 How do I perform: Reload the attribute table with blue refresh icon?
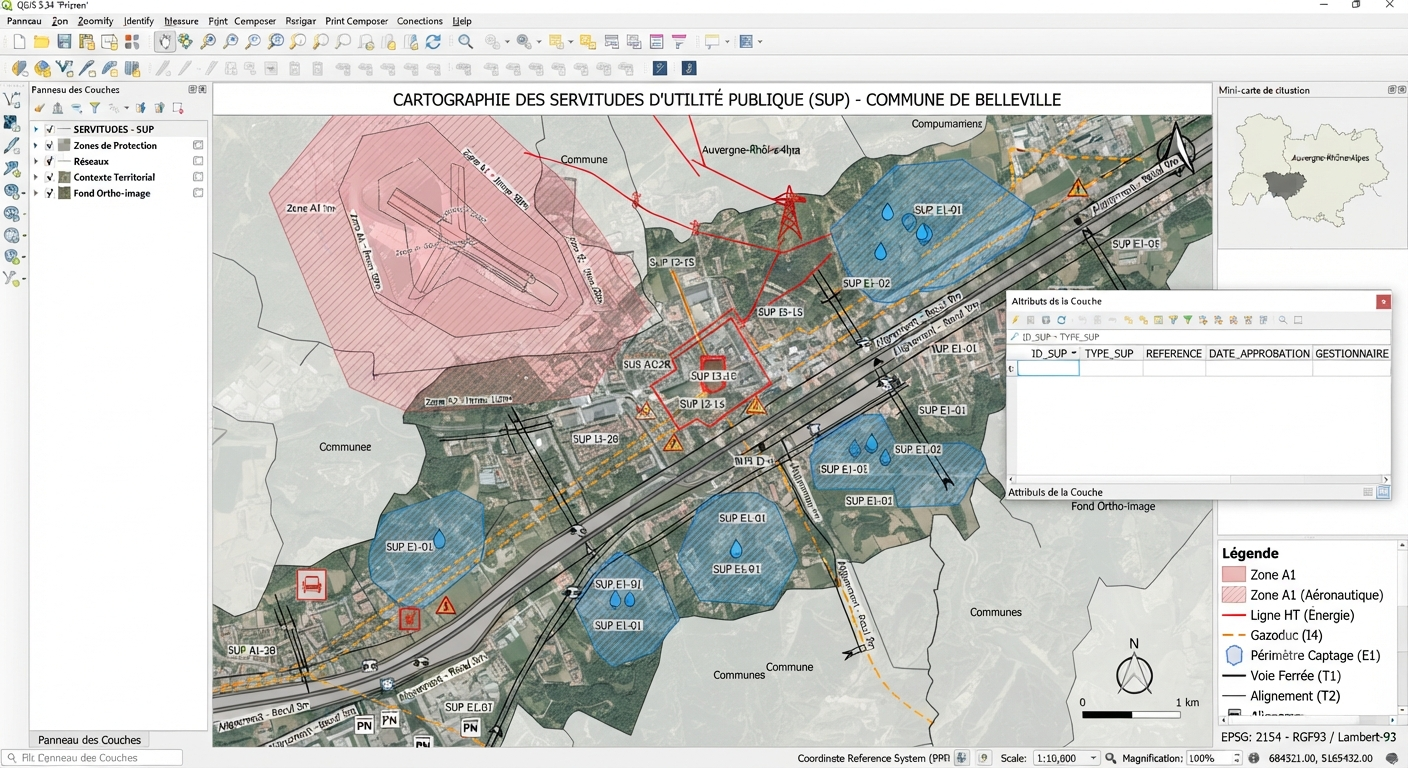(x=1061, y=320)
